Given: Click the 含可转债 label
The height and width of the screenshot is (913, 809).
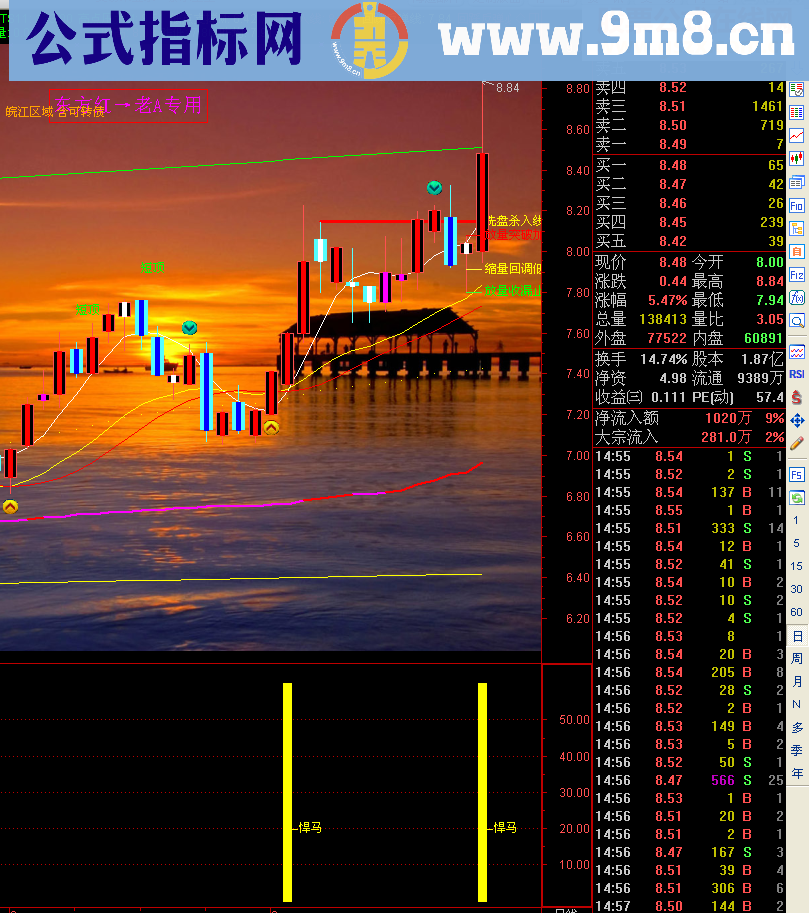Looking at the screenshot, I should point(80,112).
